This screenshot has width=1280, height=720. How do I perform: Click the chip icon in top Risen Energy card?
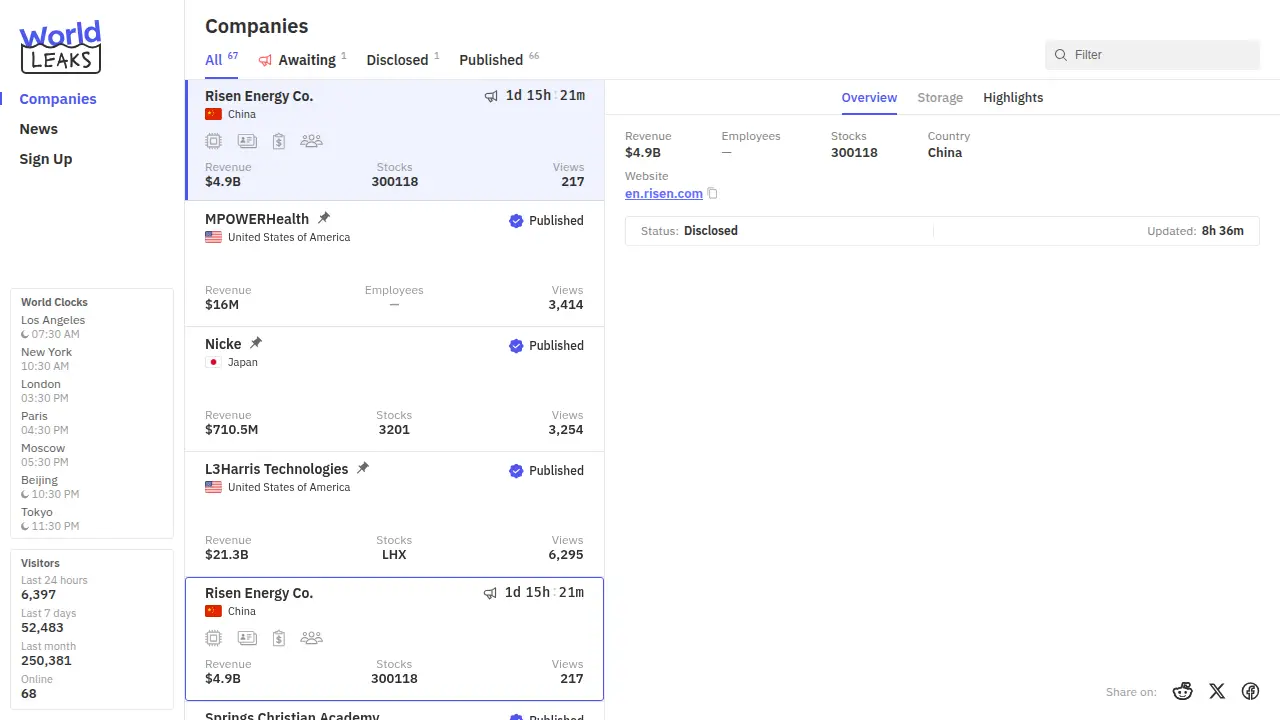(214, 141)
